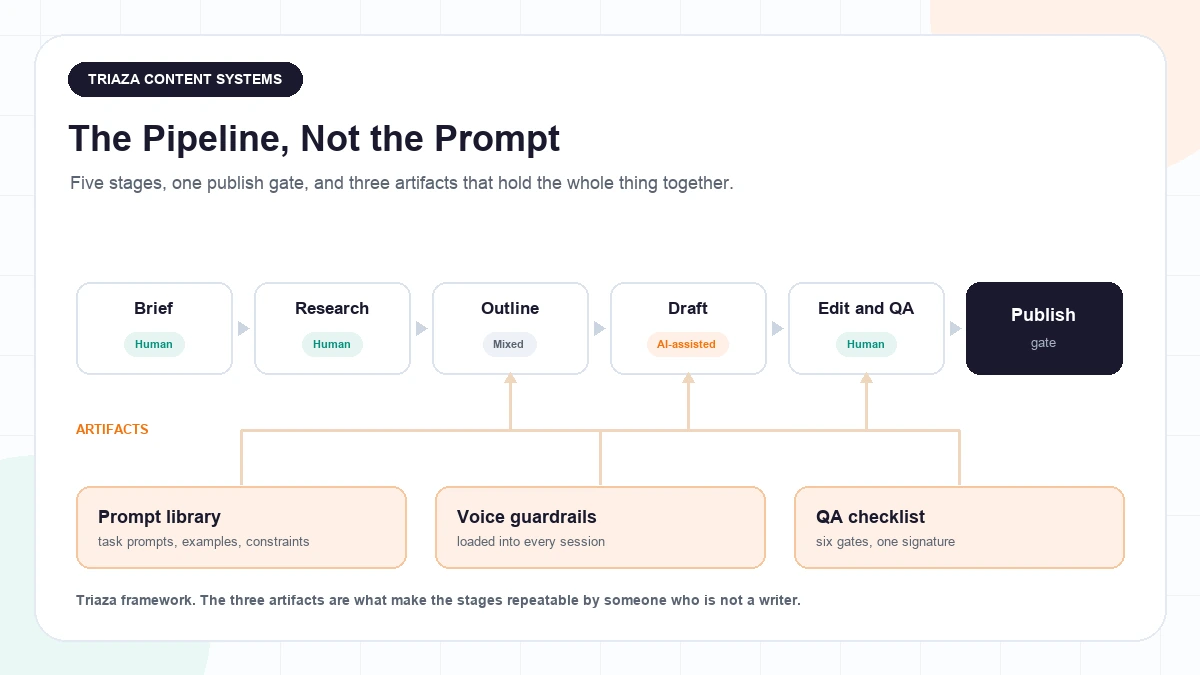Click the arrow between Draft and Edit and QA
The image size is (1200, 675).
[777, 328]
